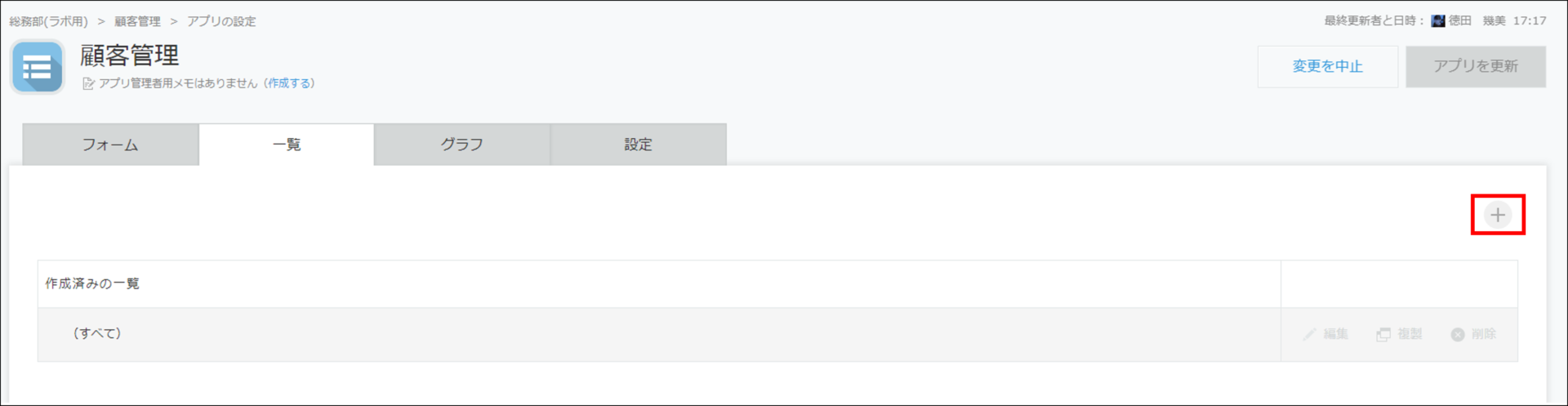Switch to the フォーム tab
Screen dimensions: 1568x406
110,145
